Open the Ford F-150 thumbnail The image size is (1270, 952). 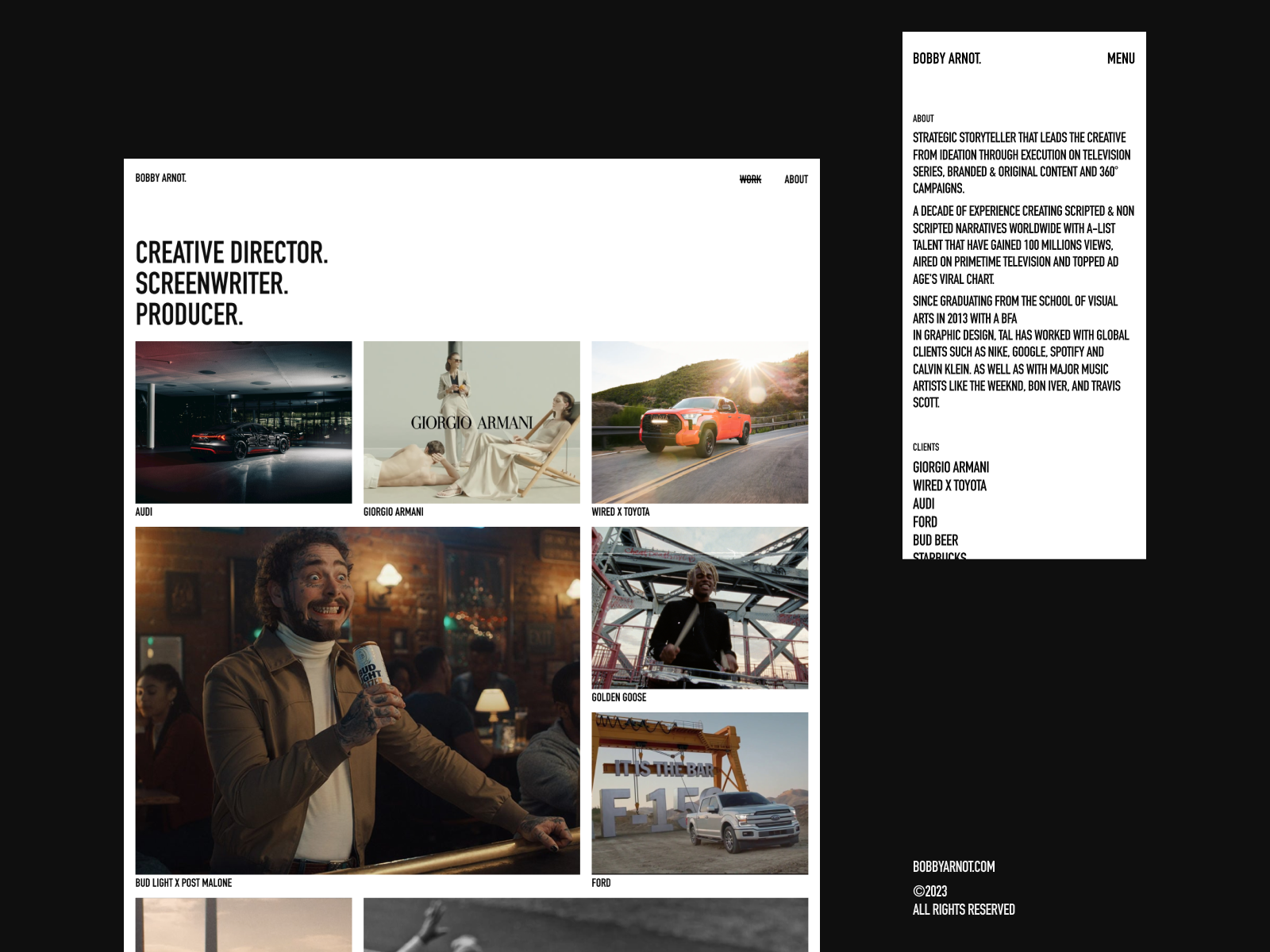click(700, 793)
